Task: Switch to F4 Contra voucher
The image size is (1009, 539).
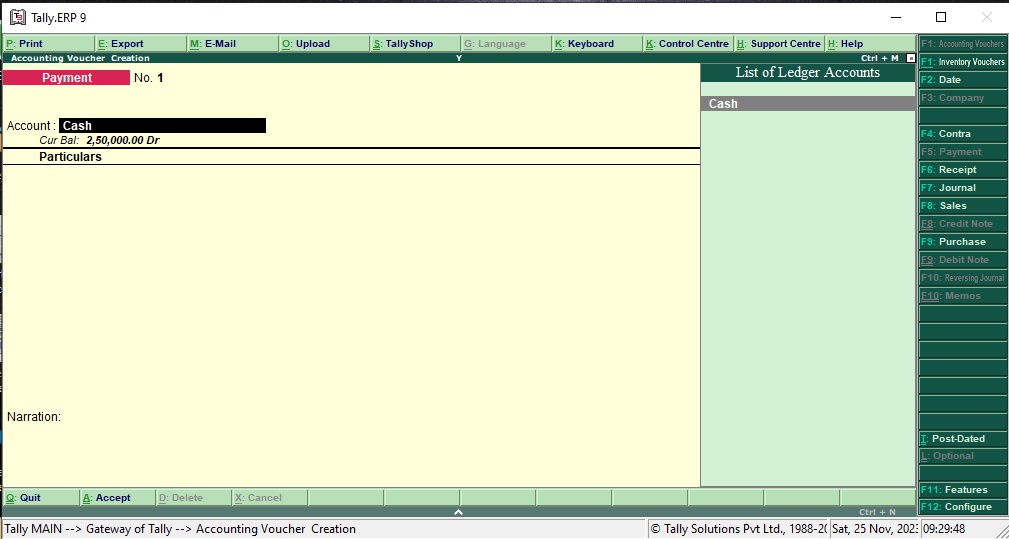Action: point(962,134)
